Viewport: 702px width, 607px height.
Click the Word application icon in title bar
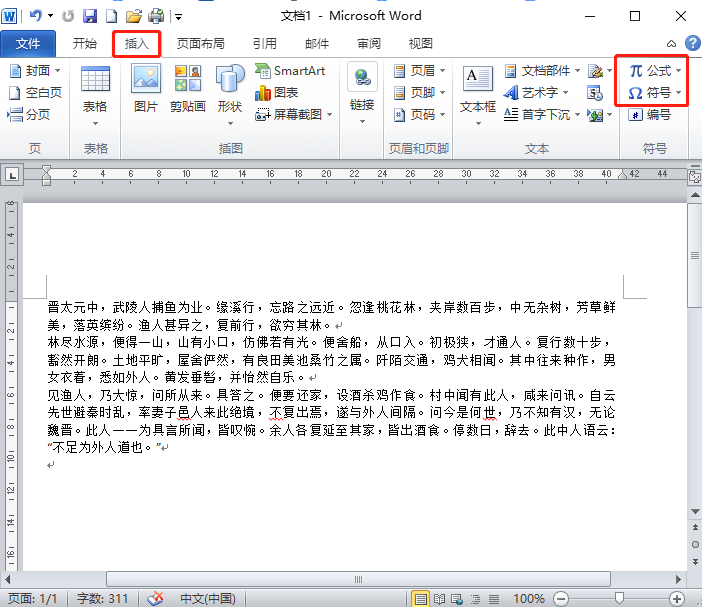[9, 17]
